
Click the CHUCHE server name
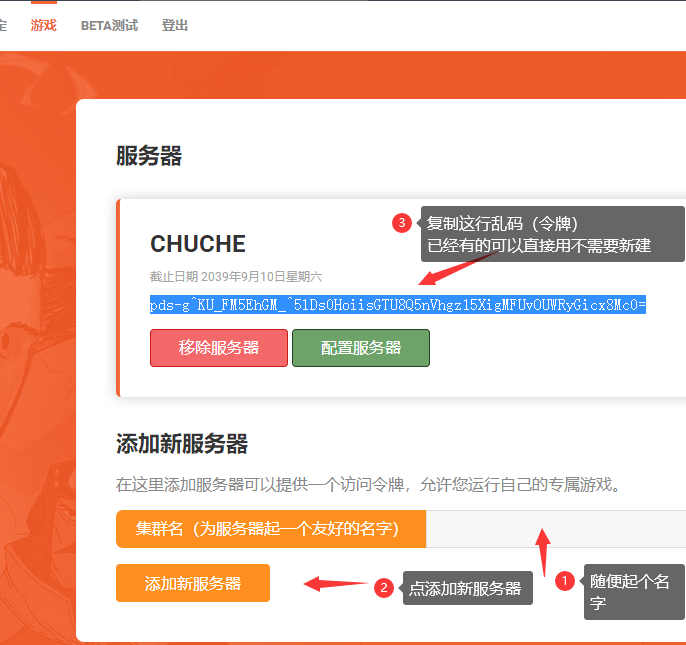coord(198,244)
